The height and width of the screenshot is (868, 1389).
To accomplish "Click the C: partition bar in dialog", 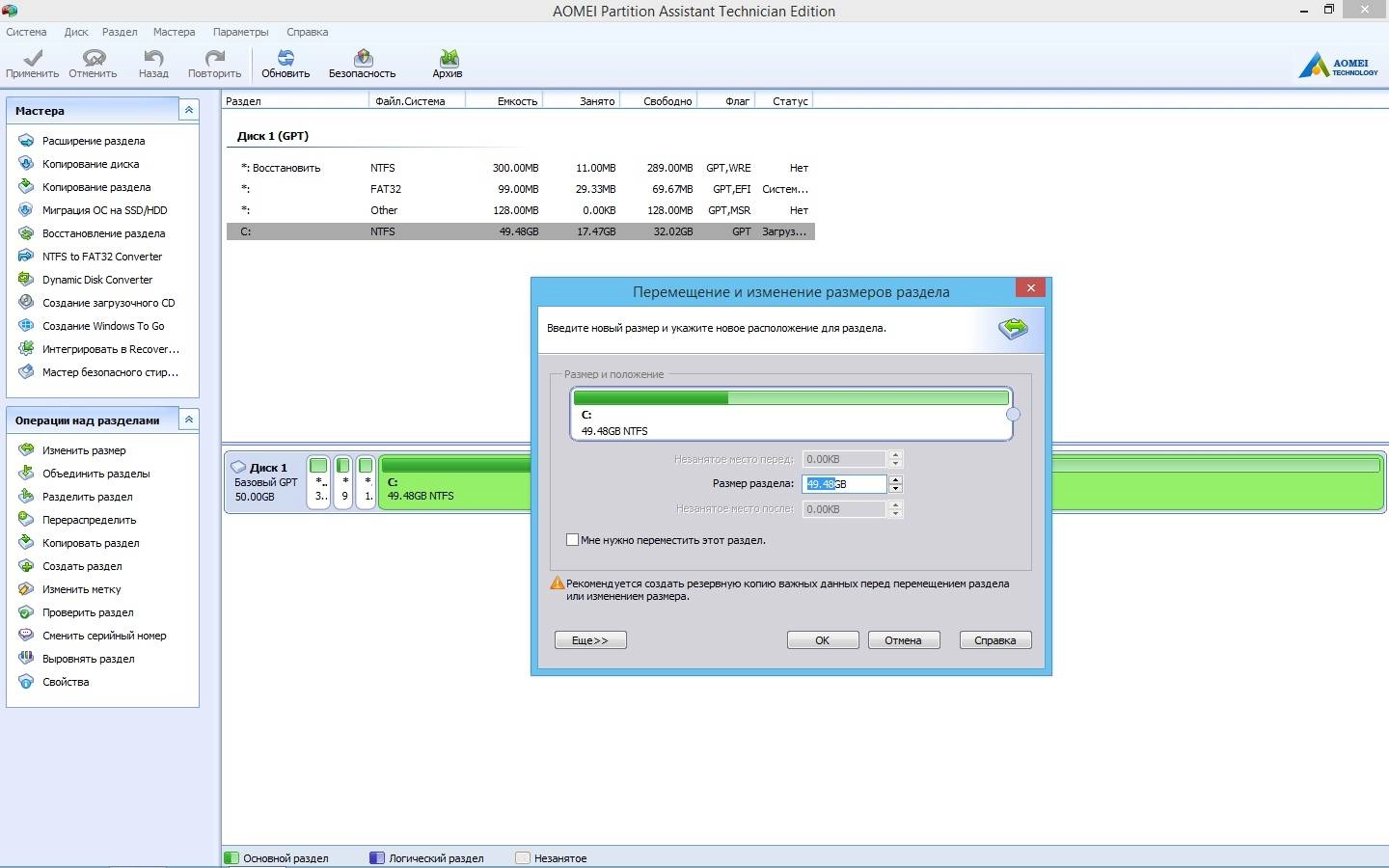I will [791, 415].
